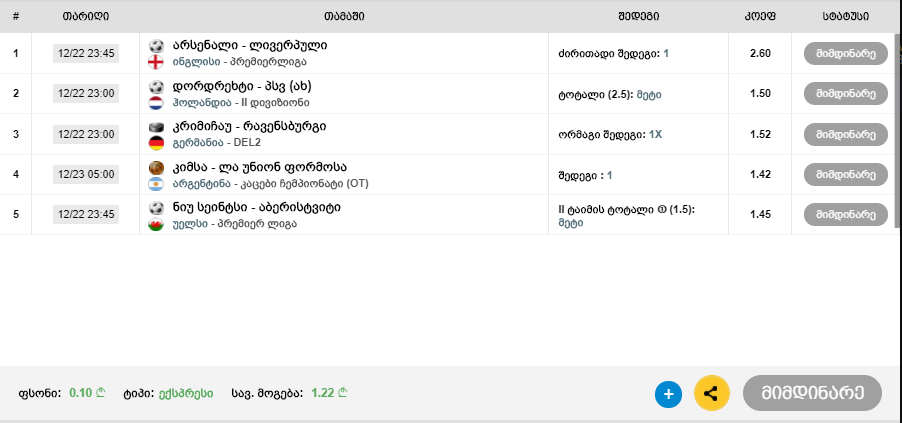Click result შედეგი : 1
Screen dimensions: 902x423
(x=585, y=175)
